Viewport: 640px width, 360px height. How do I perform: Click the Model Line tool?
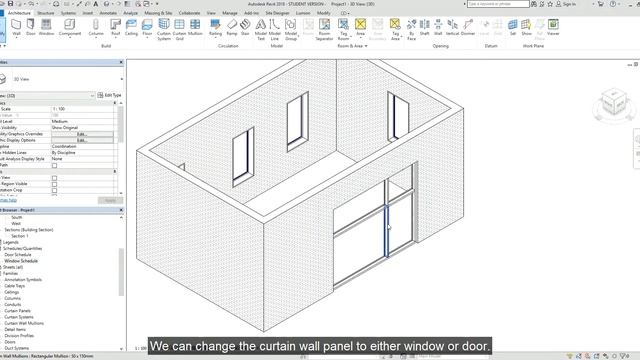(x=275, y=29)
